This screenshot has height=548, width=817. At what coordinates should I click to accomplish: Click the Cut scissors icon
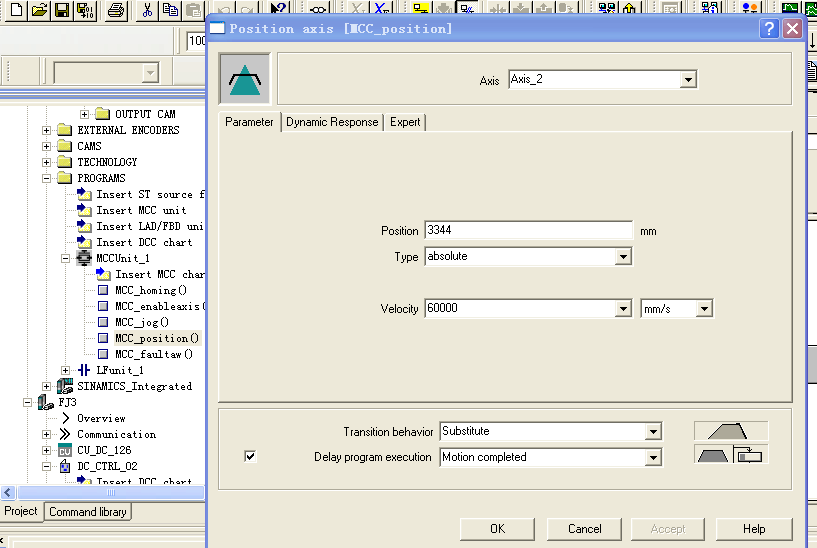(x=147, y=9)
